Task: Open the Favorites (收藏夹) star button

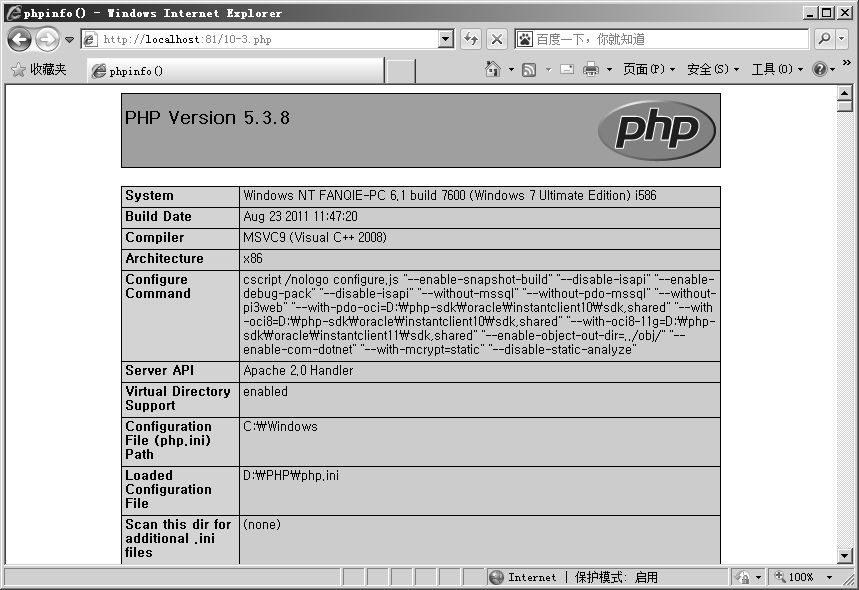Action: [39, 70]
